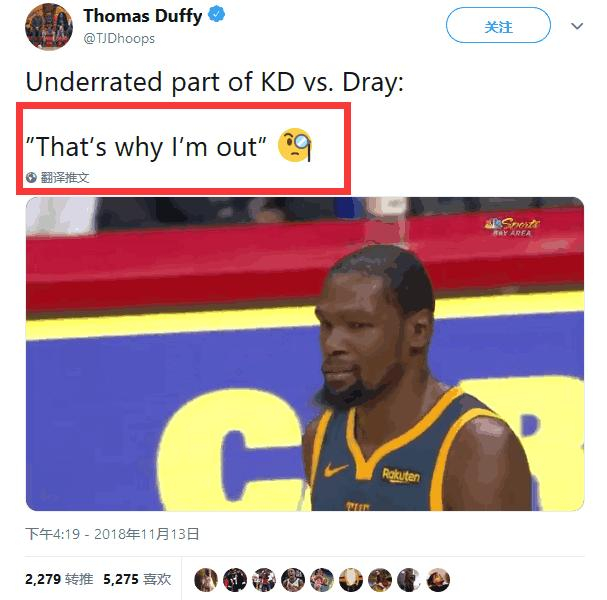
Task: Open the fourth liker's avatar
Action: (x=293, y=579)
